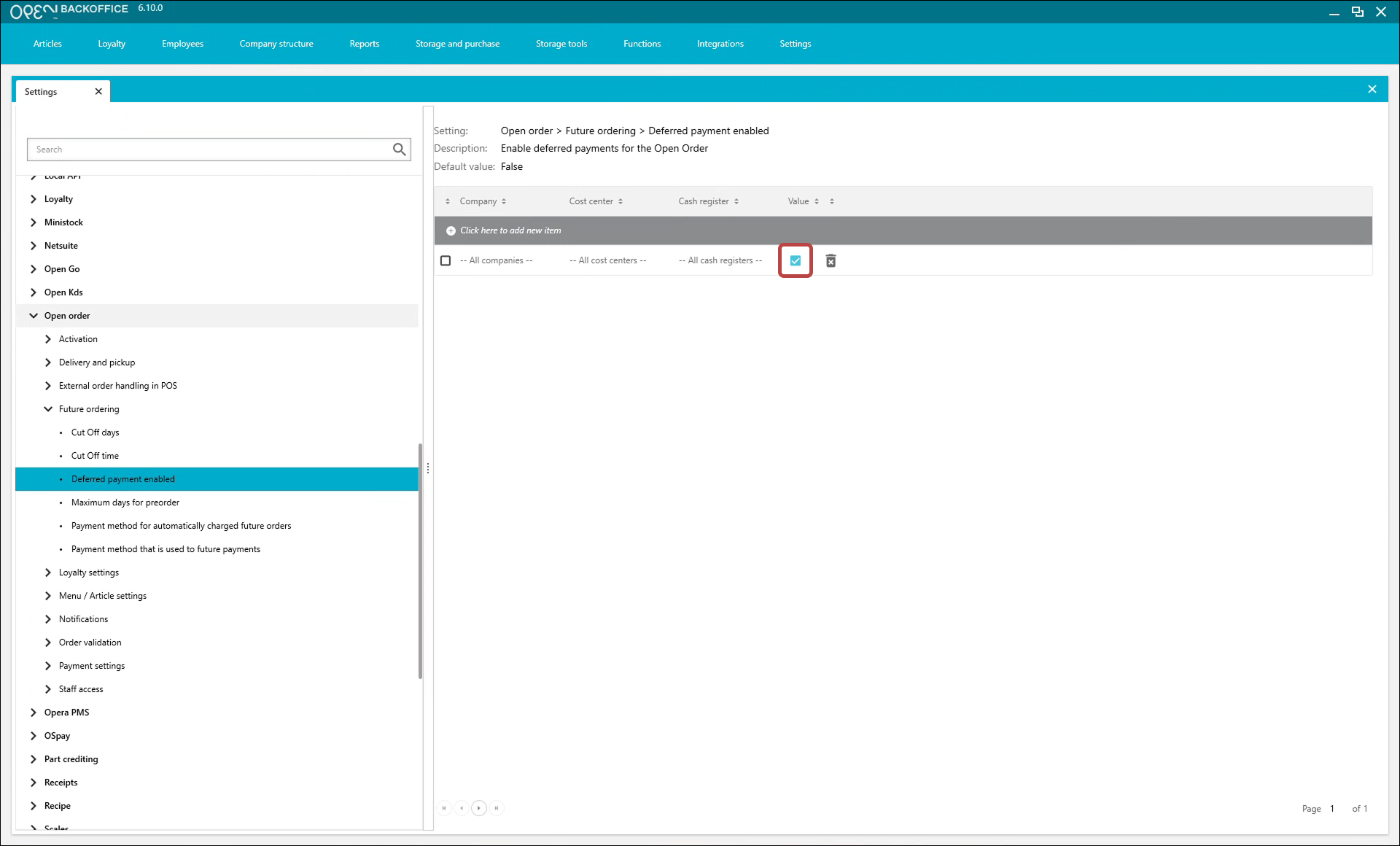Select Maximum days for preorder
1400x846 pixels.
[x=125, y=502]
